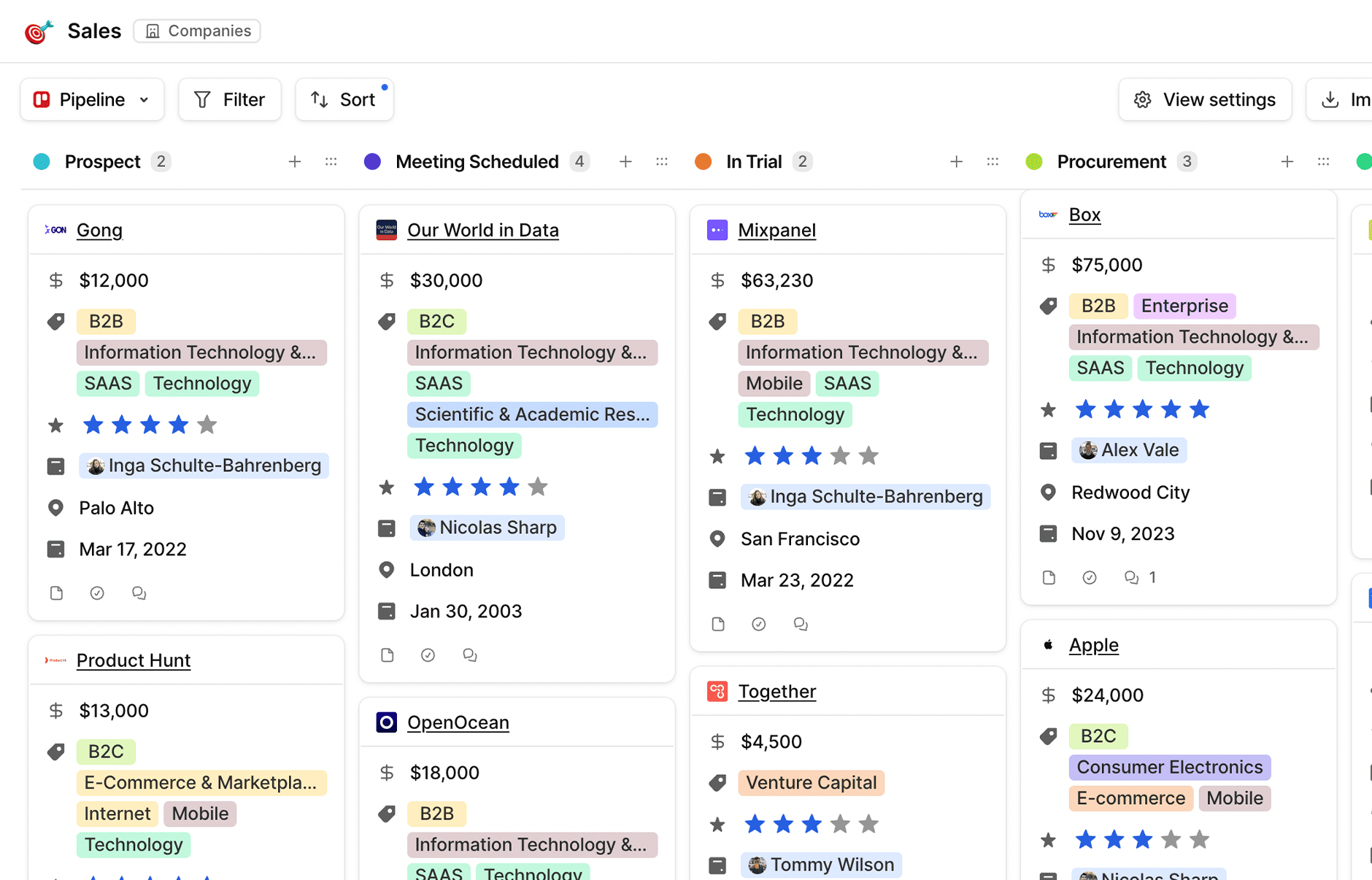
Task: Click Inga Schulte-Bahrenberg on Gong card
Action: tap(204, 466)
